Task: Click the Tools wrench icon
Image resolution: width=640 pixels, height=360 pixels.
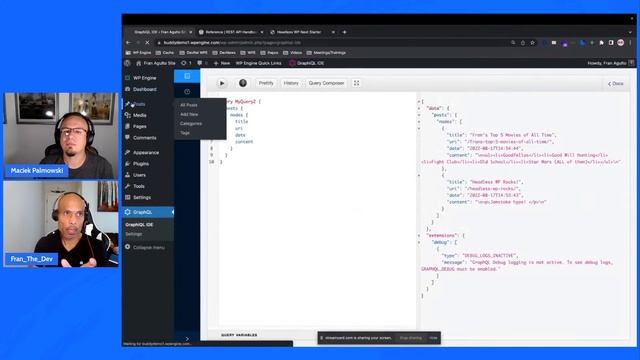Action: [x=128, y=186]
